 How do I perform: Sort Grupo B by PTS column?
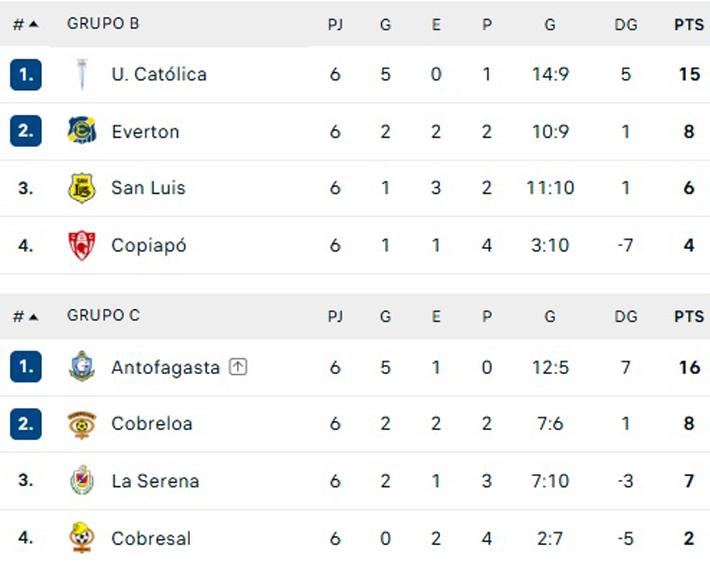(x=689, y=24)
